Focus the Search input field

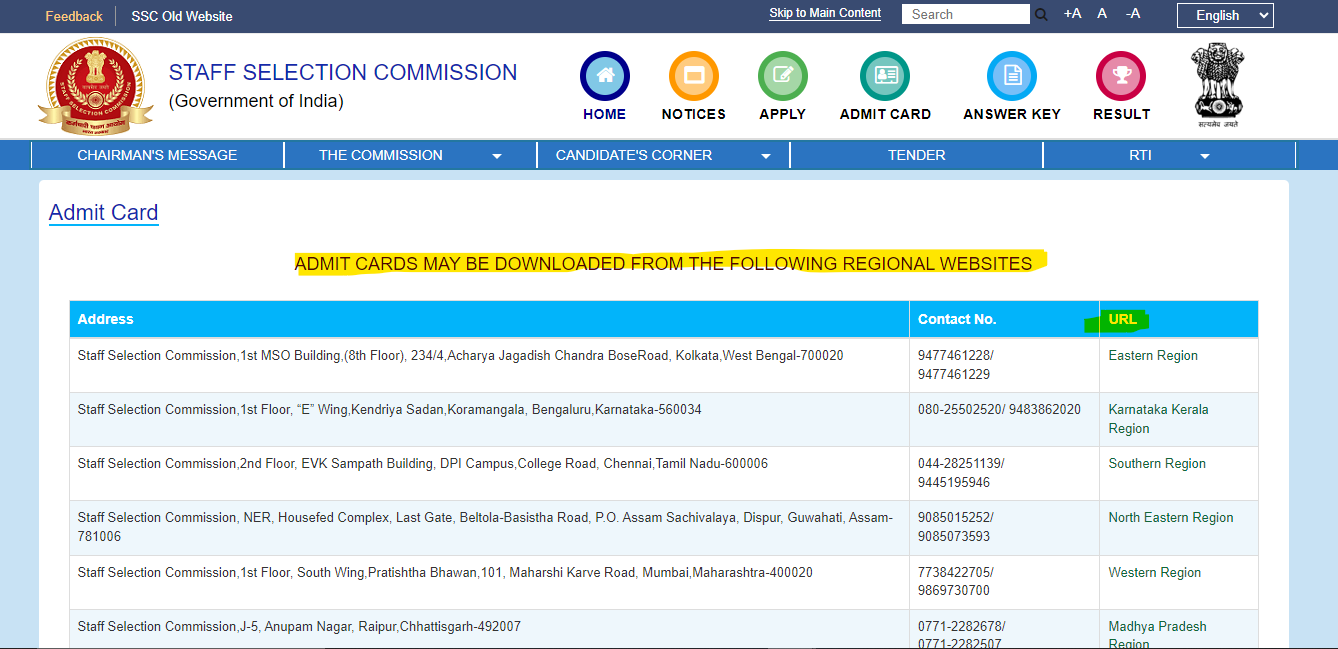(x=966, y=14)
